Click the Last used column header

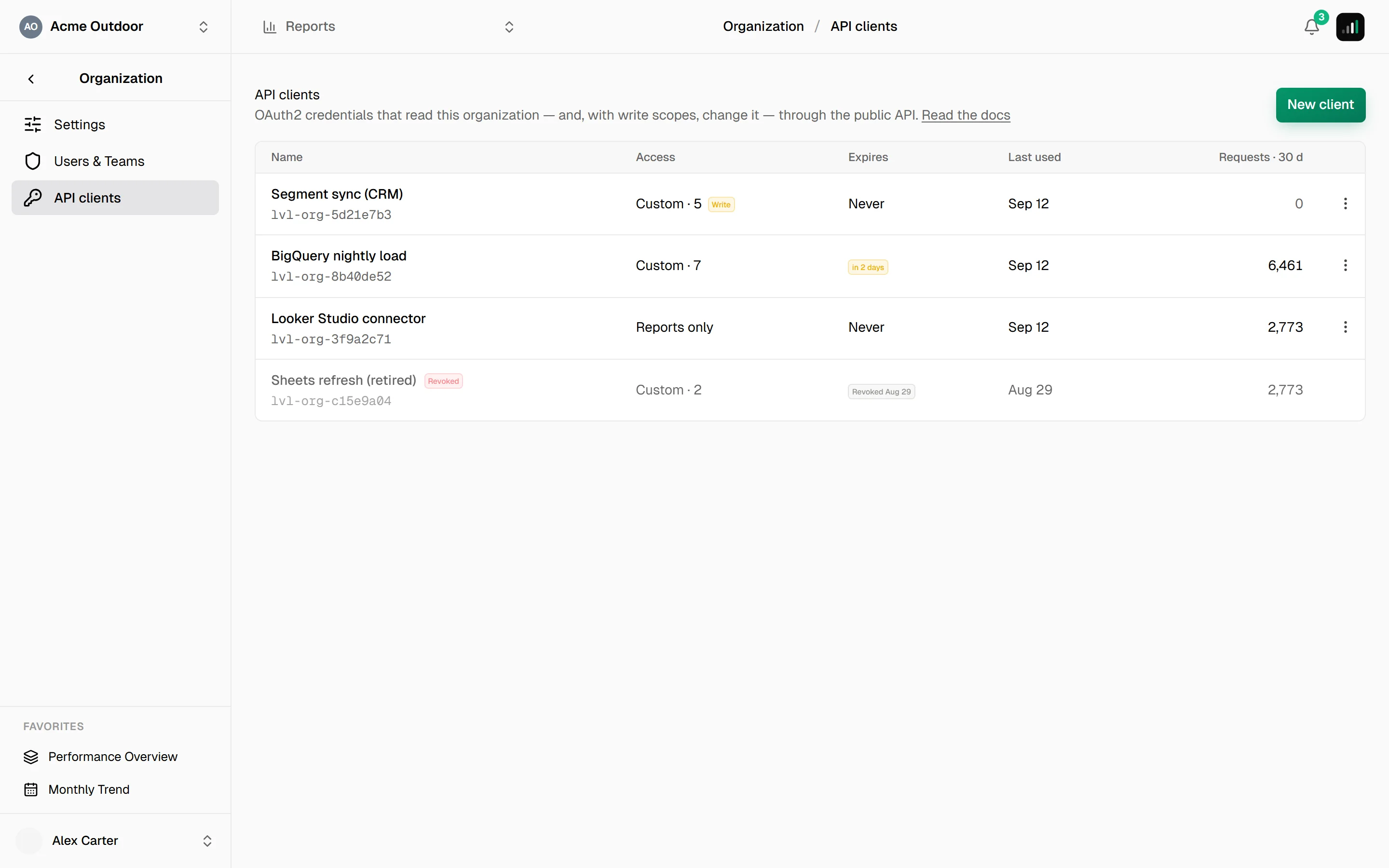point(1035,157)
